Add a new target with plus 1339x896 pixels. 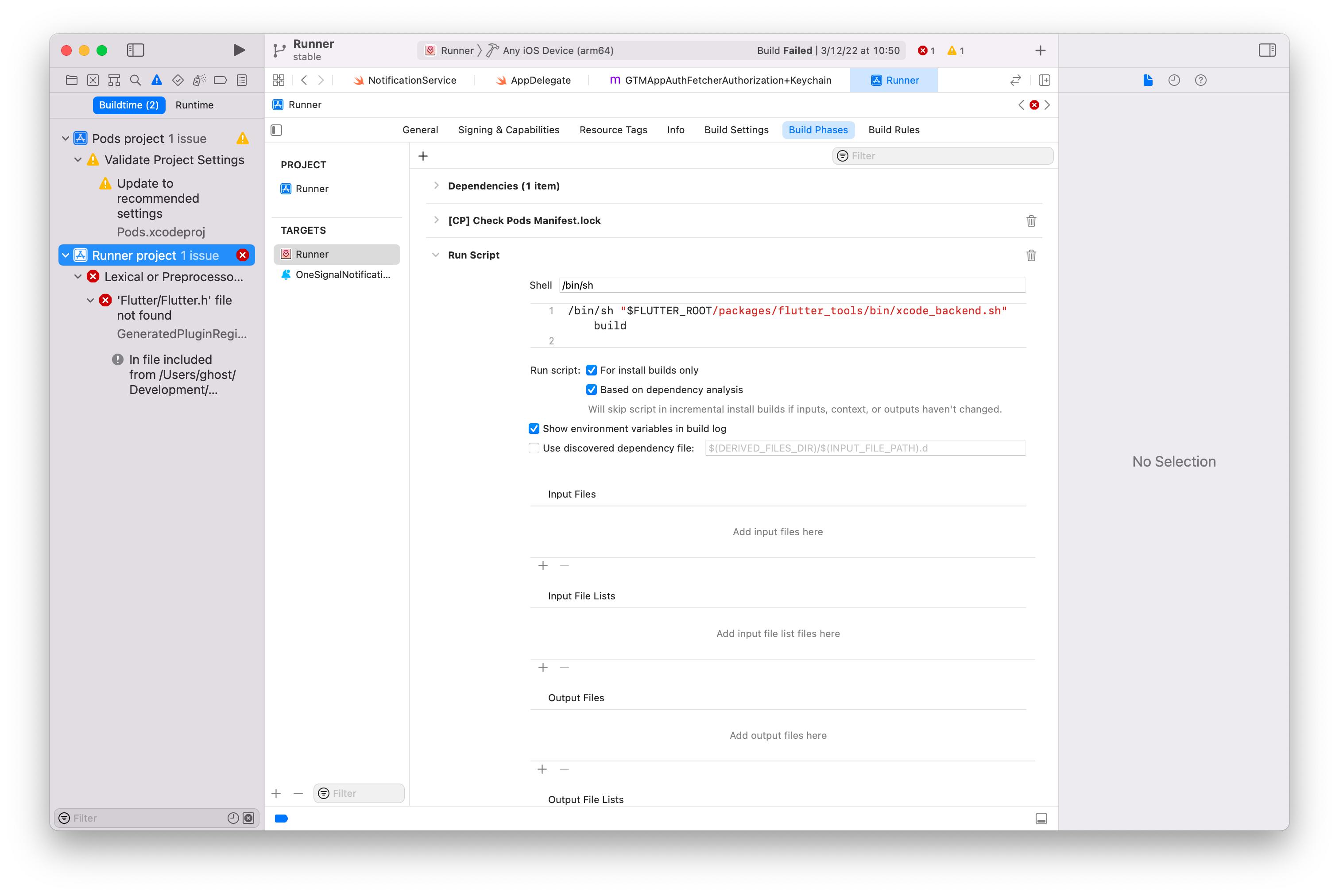(x=276, y=793)
